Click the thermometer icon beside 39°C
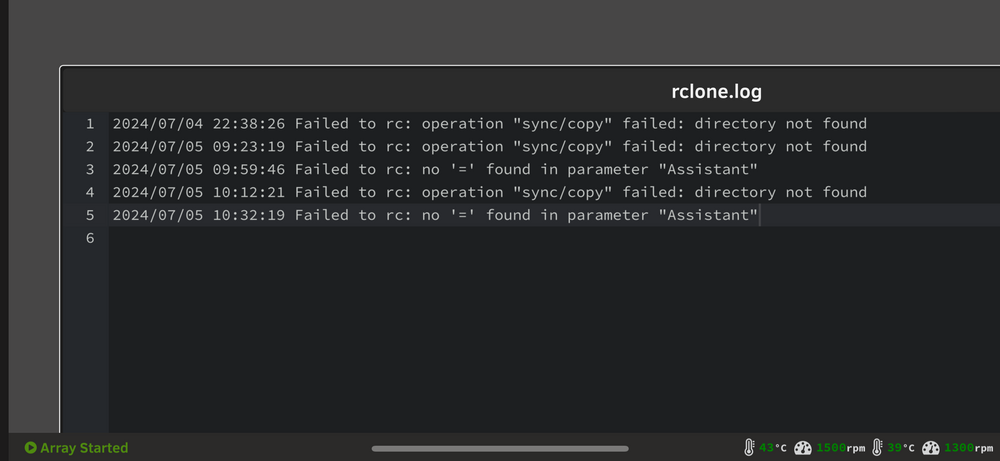 pos(878,448)
